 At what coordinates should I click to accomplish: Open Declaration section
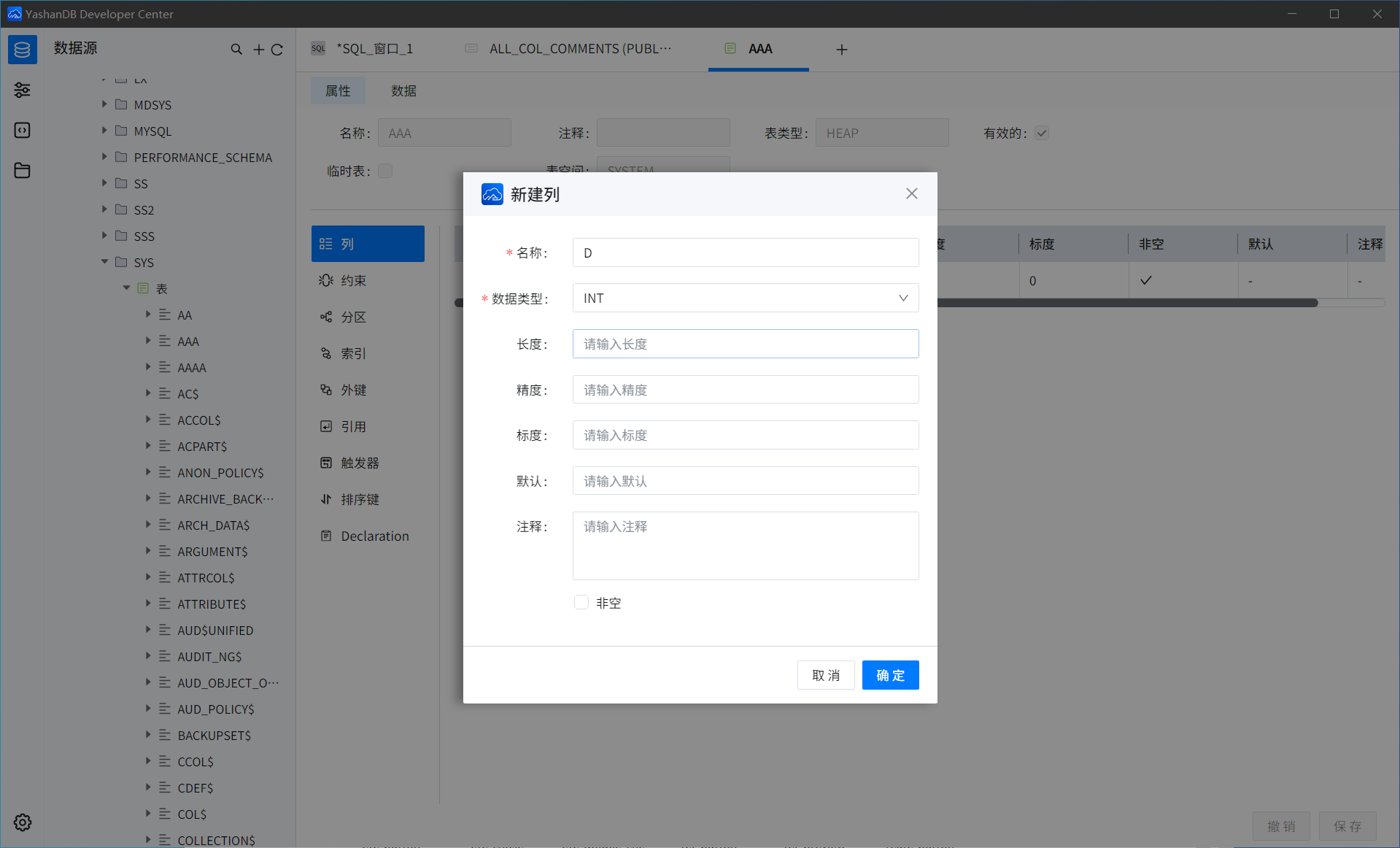(368, 536)
